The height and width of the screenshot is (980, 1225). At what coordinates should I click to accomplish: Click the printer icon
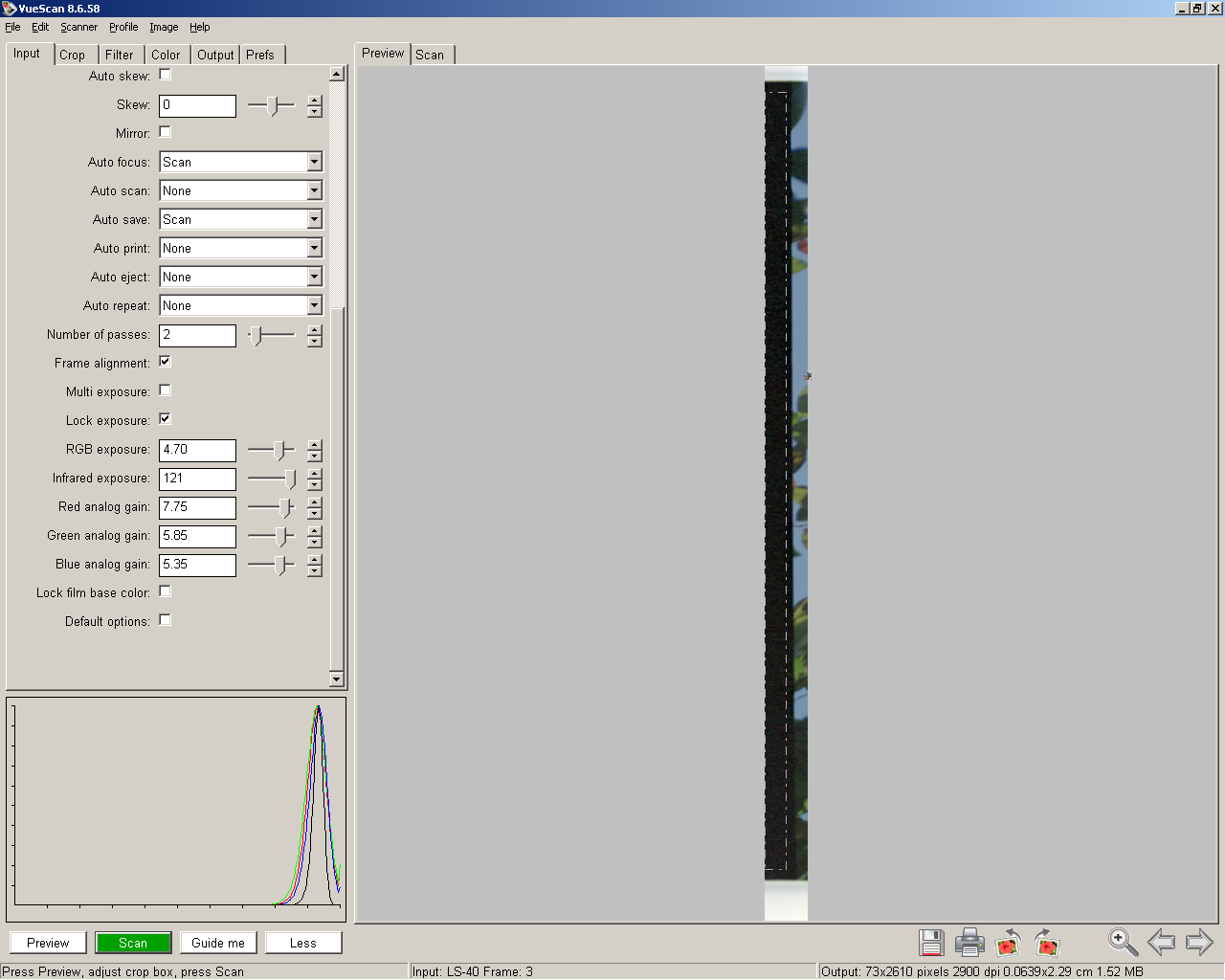tap(969, 943)
